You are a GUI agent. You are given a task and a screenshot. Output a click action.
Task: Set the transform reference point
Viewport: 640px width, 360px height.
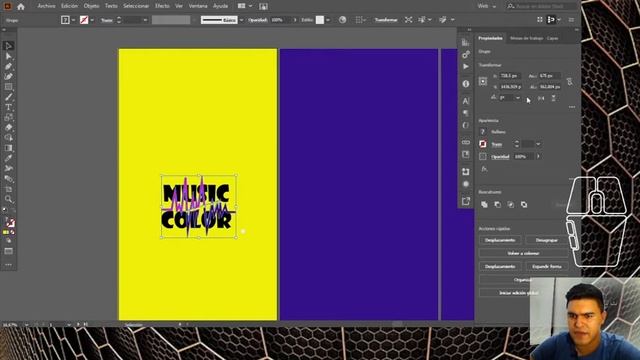[x=483, y=81]
